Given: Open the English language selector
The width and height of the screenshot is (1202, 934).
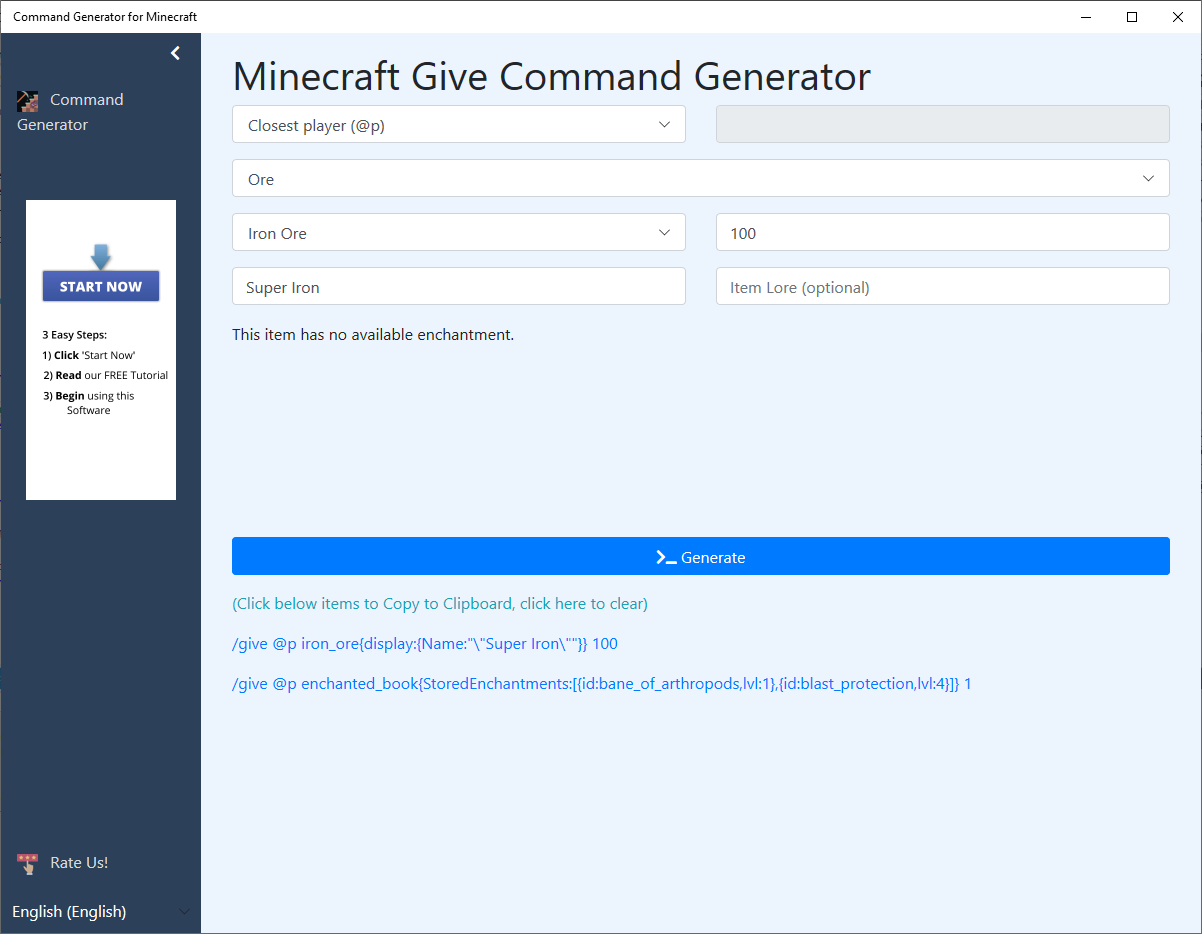Looking at the screenshot, I should pos(100,912).
